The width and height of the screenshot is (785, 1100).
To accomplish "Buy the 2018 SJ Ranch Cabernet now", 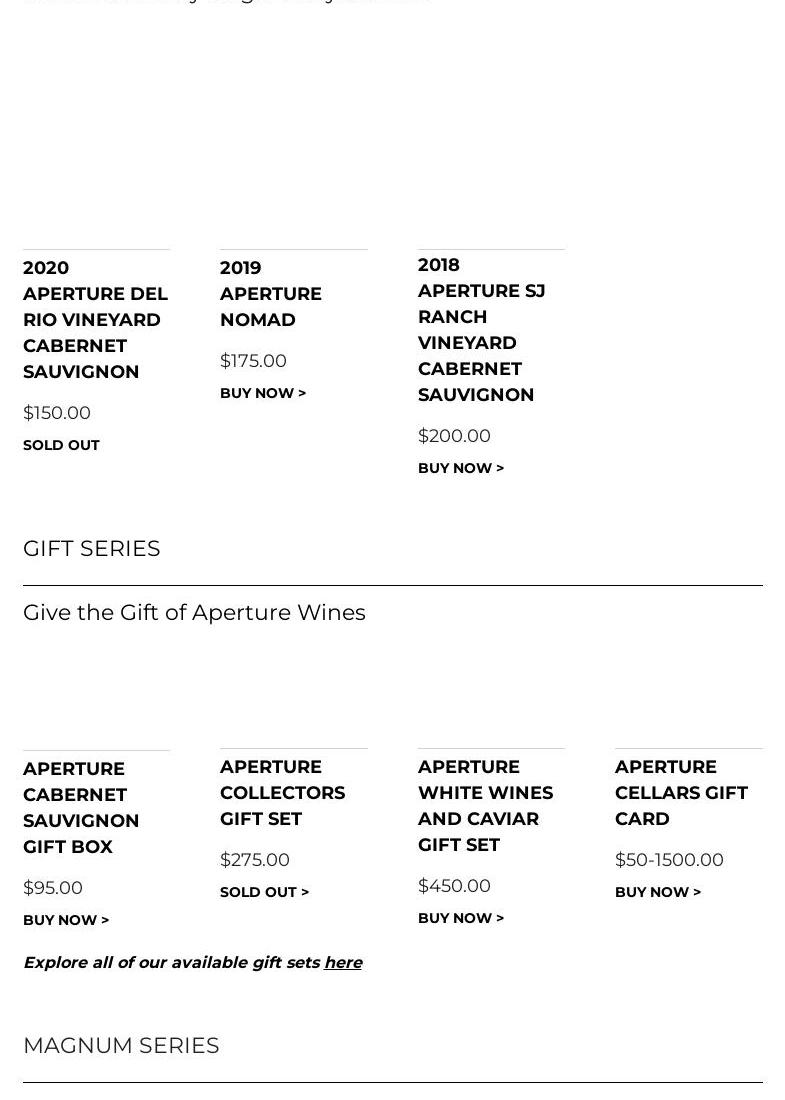I will click(x=461, y=468).
